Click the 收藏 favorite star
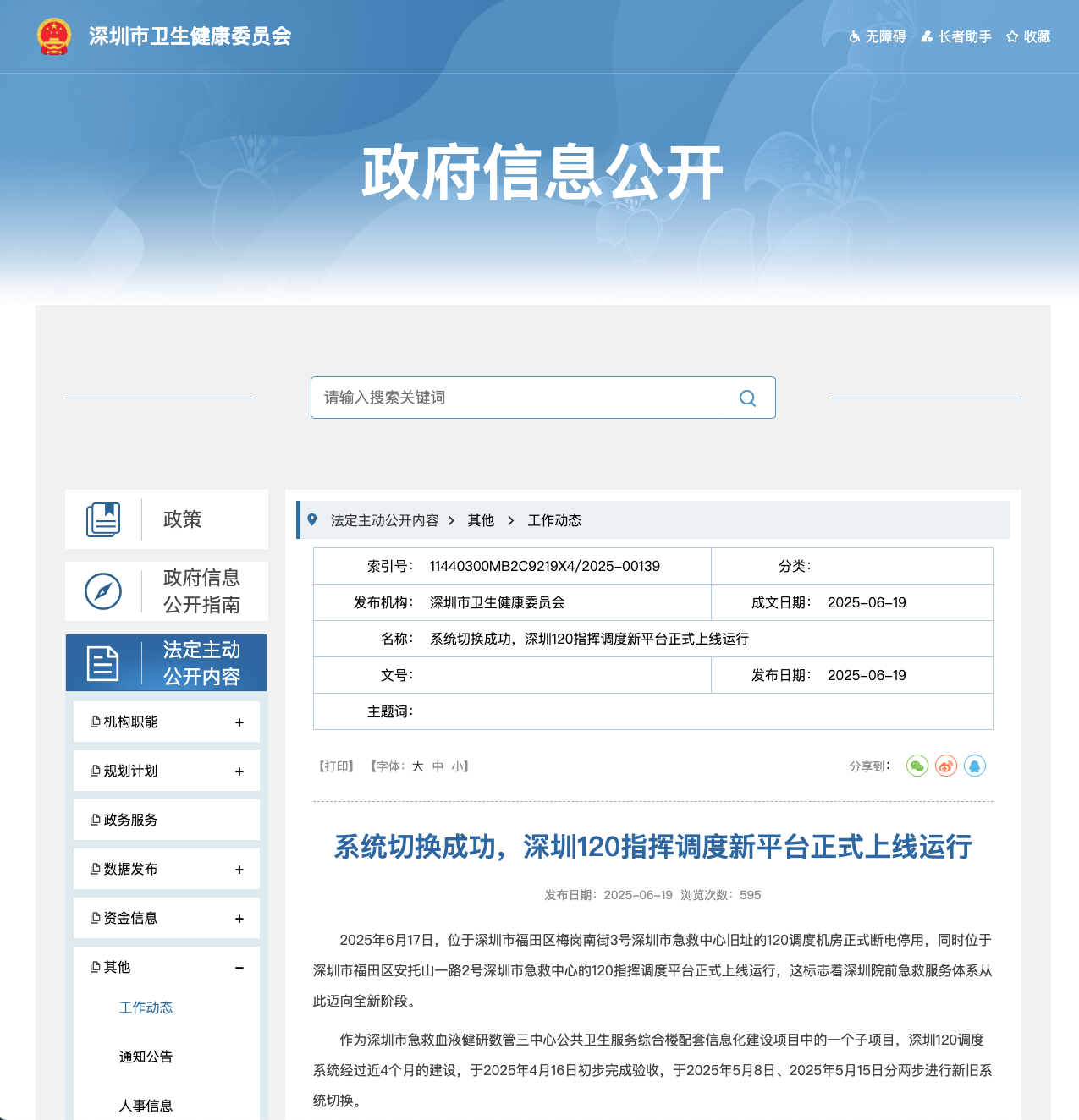Screen dimensions: 1079x1120 click(1028, 37)
